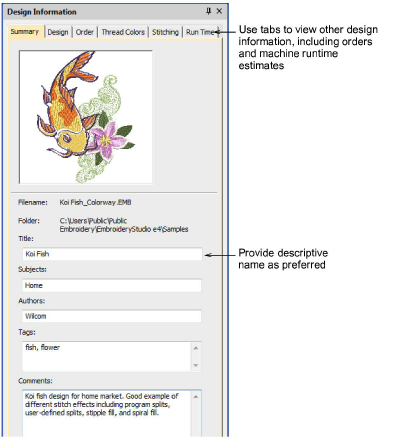The image size is (397, 445).
Task: Open the Order tab
Action: click(85, 32)
